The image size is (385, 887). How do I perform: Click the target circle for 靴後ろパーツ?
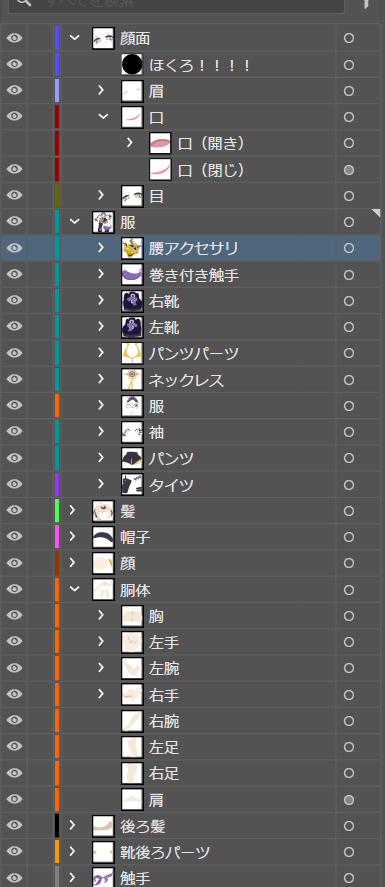coord(349,852)
